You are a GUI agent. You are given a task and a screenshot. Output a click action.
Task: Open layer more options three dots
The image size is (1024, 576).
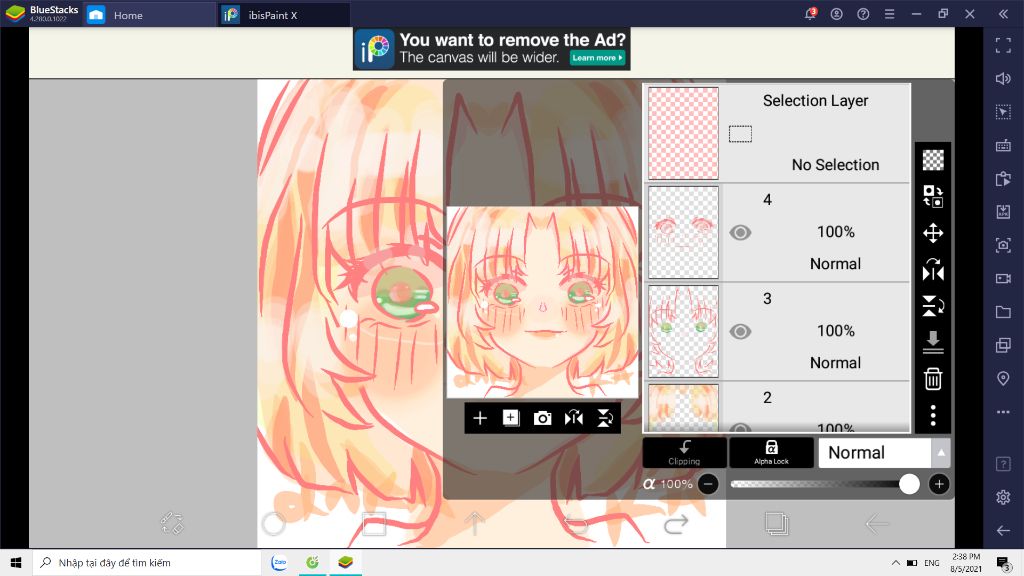(933, 415)
